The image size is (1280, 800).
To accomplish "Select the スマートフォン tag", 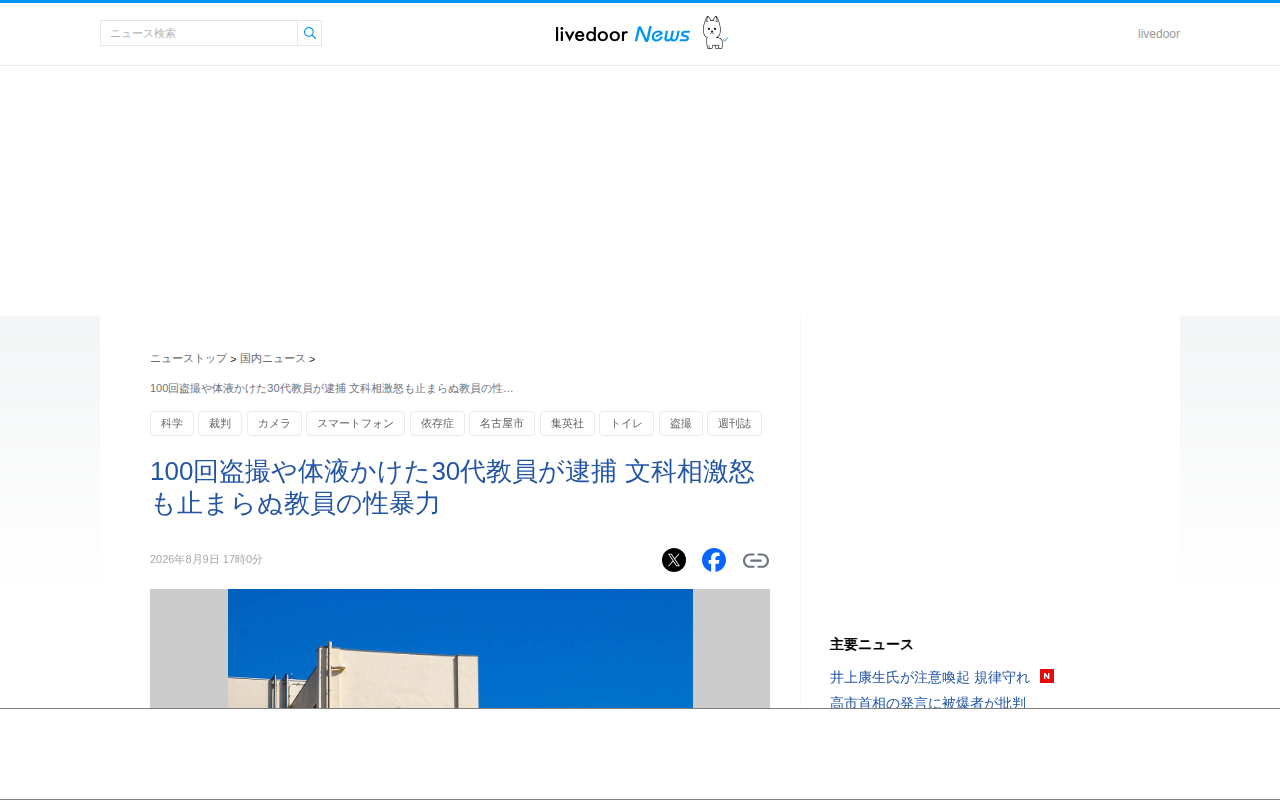I will click(x=355, y=424).
